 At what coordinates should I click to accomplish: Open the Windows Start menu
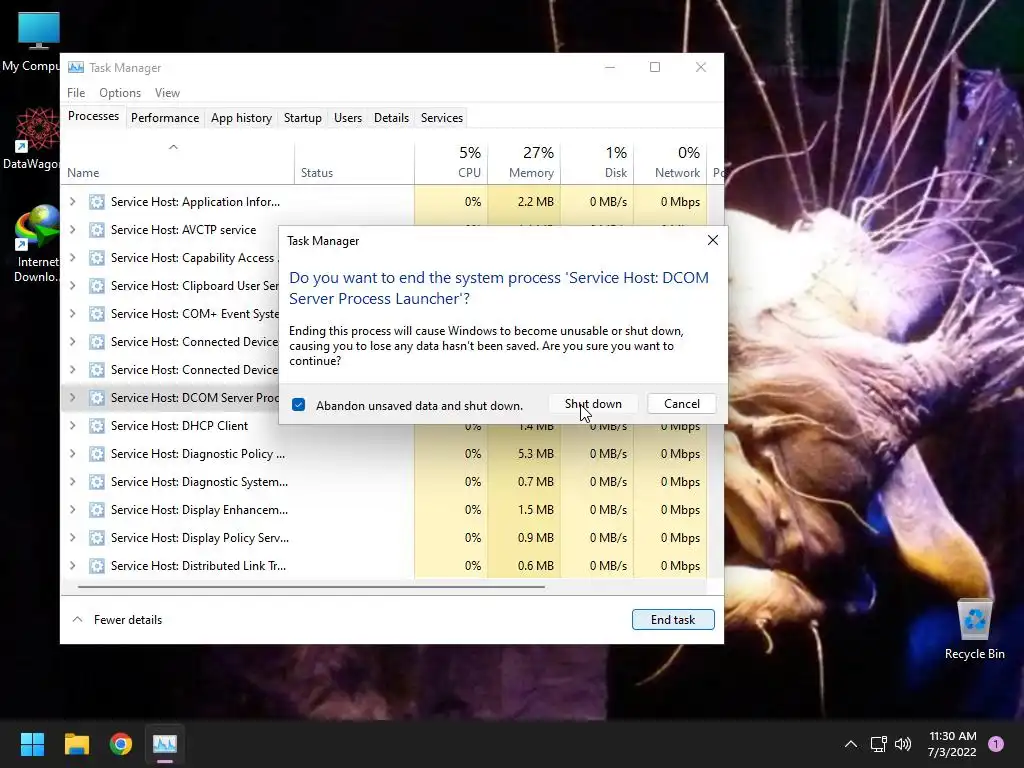pos(32,744)
